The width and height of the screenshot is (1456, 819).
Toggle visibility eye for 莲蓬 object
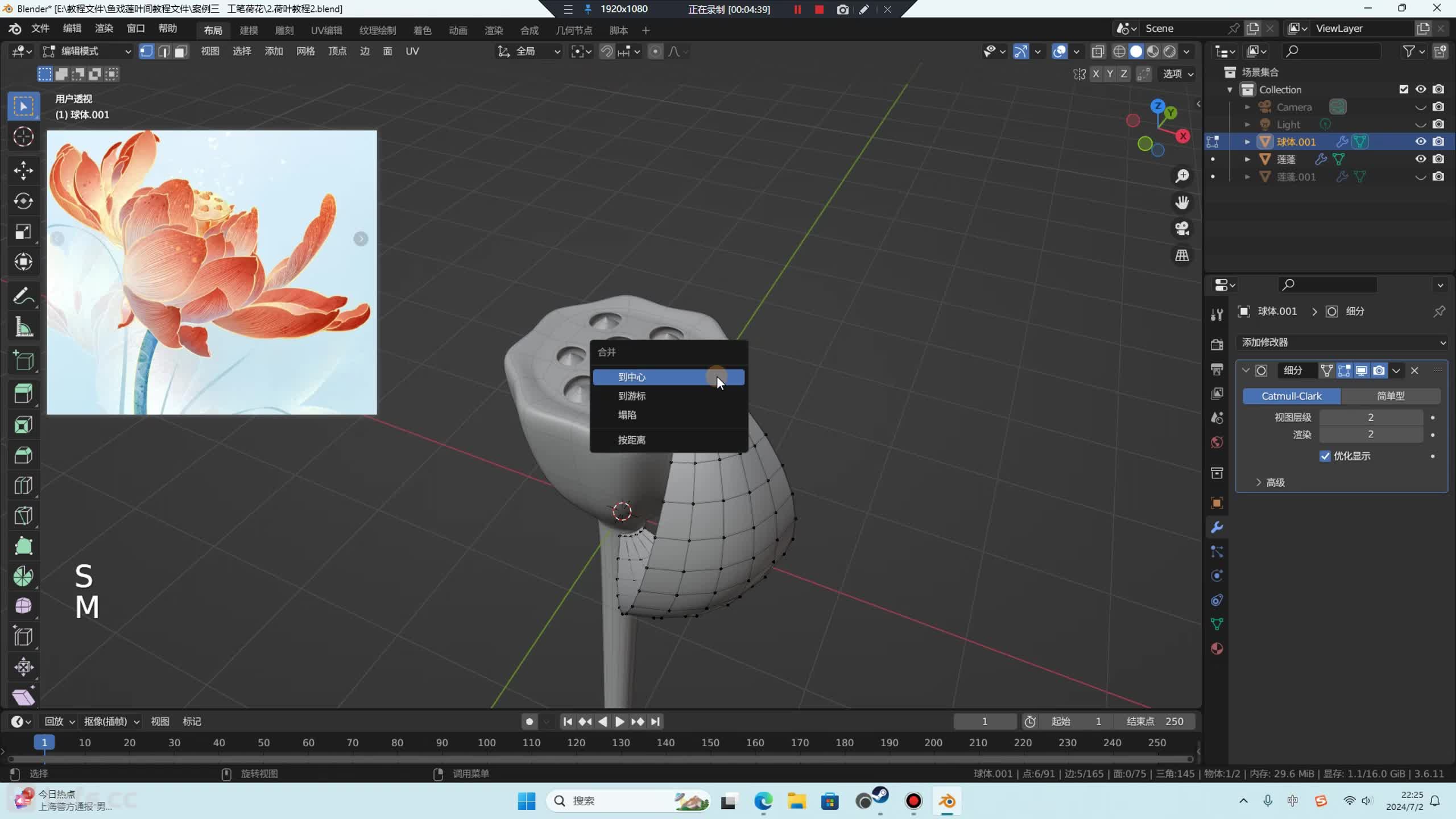click(1420, 159)
